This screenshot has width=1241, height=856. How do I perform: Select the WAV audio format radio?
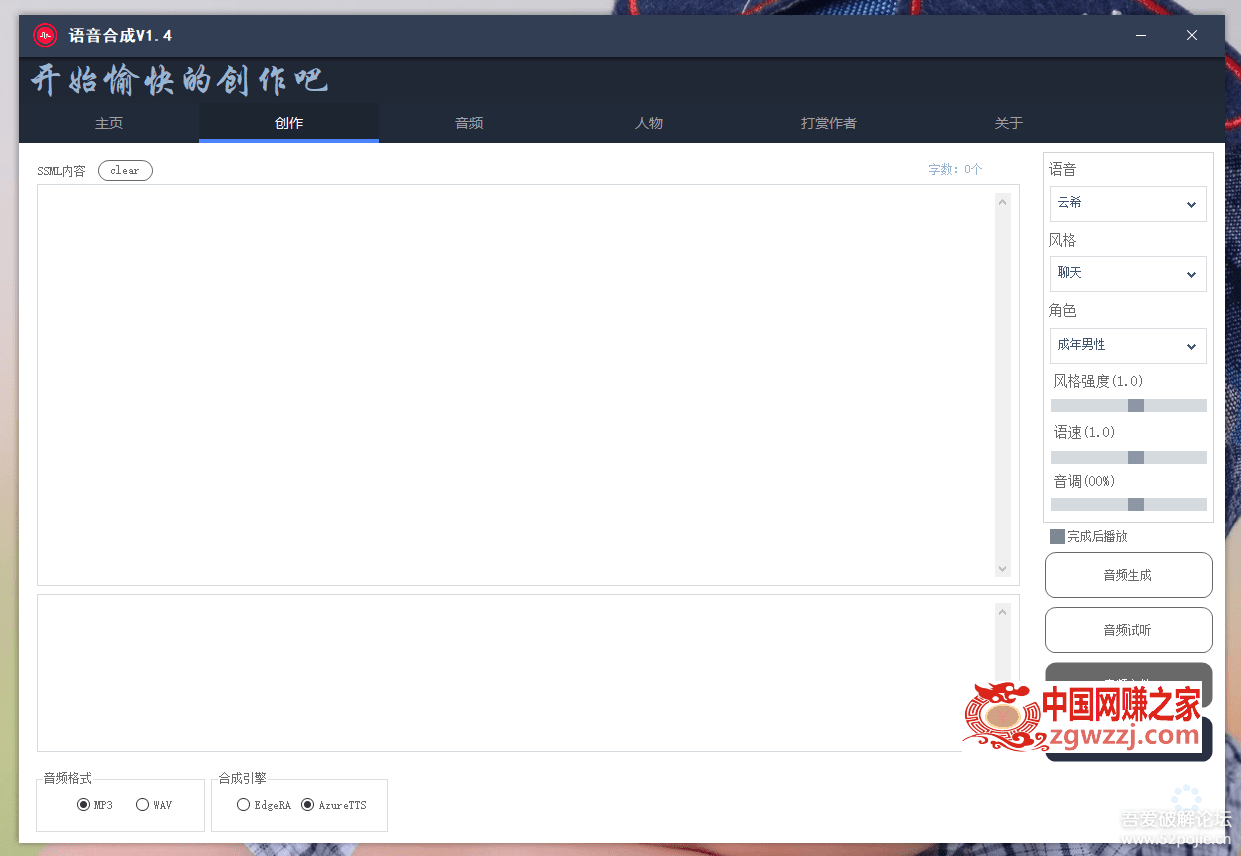coord(142,805)
